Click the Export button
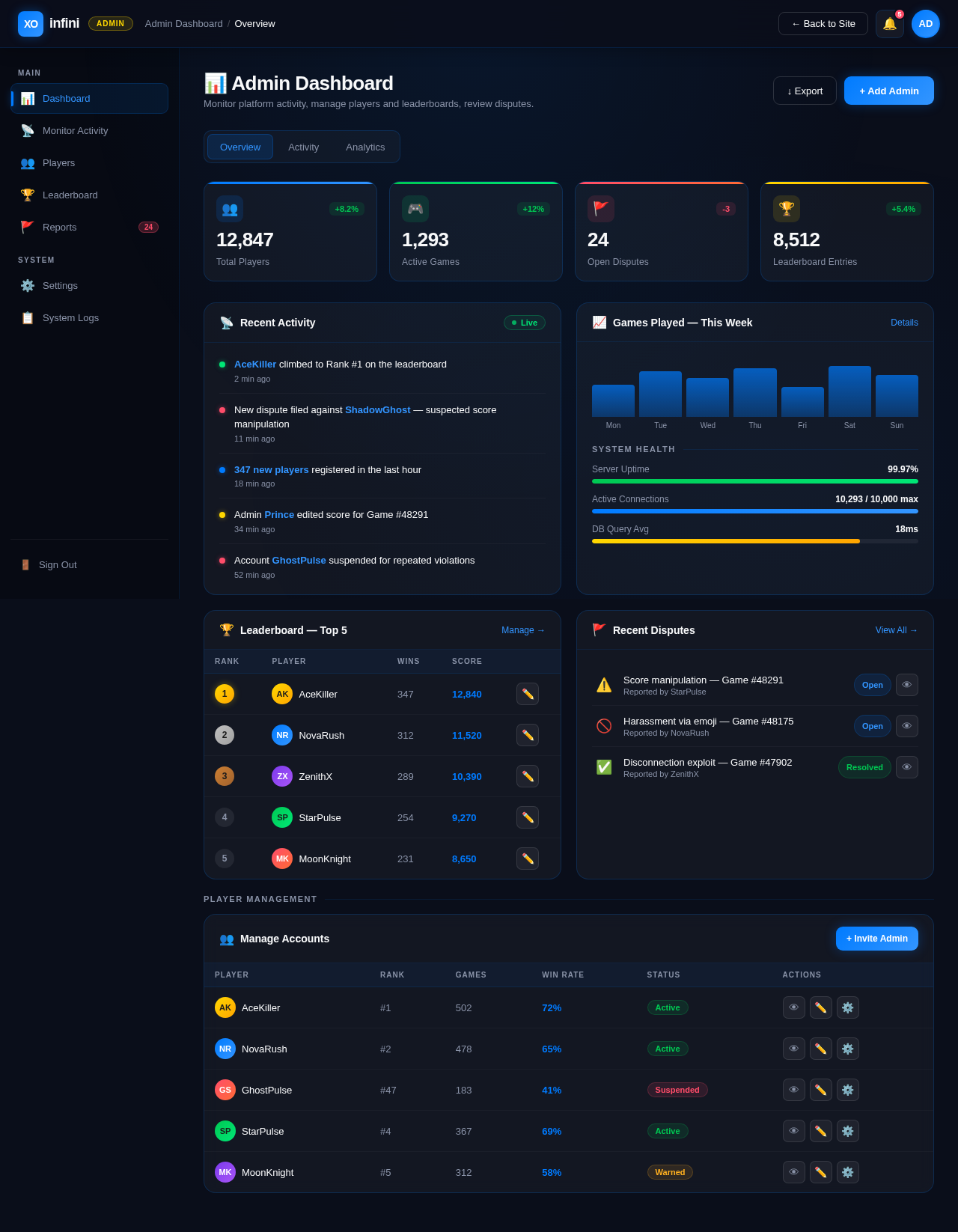Viewport: 958px width, 1232px height. click(805, 91)
